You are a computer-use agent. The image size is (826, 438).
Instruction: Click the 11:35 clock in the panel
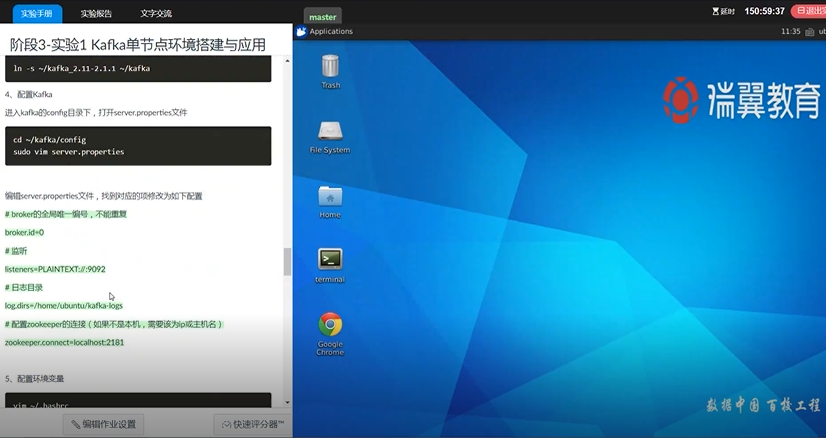click(x=790, y=31)
